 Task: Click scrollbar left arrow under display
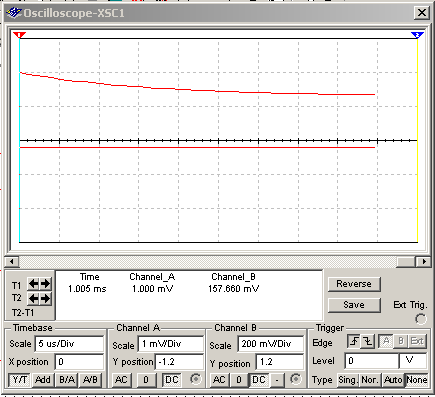[x=12, y=262]
